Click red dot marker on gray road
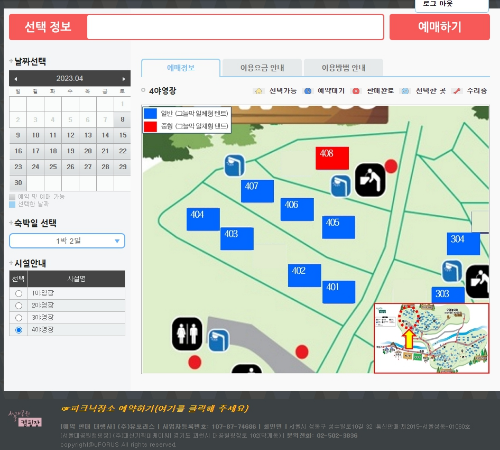The width and height of the screenshot is (500, 450). [x=302, y=352]
